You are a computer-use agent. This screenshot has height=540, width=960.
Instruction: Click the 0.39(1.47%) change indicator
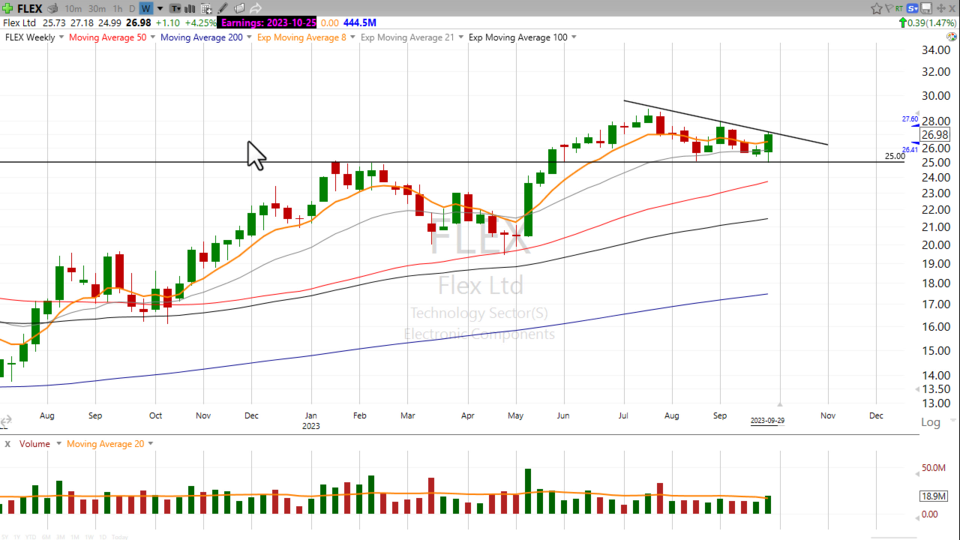point(928,23)
